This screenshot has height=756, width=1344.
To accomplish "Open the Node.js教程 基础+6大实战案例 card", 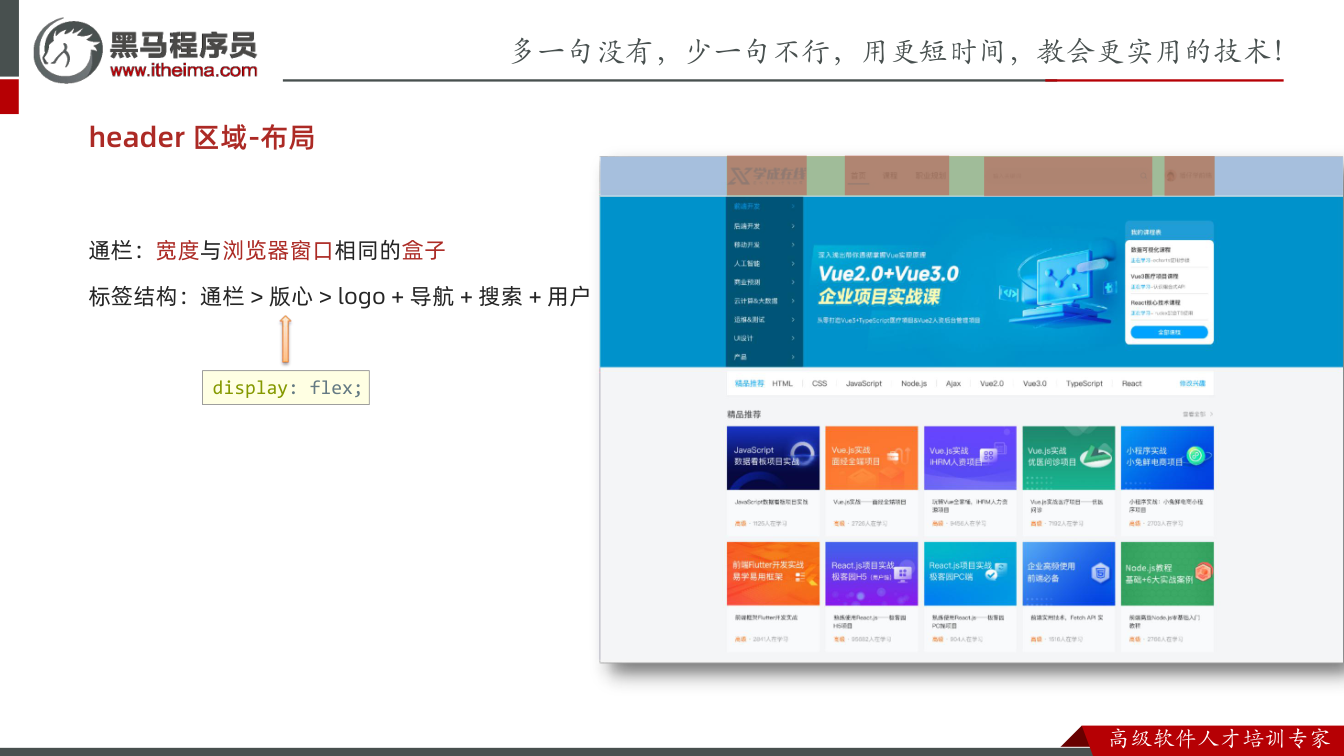I will coord(1168,597).
